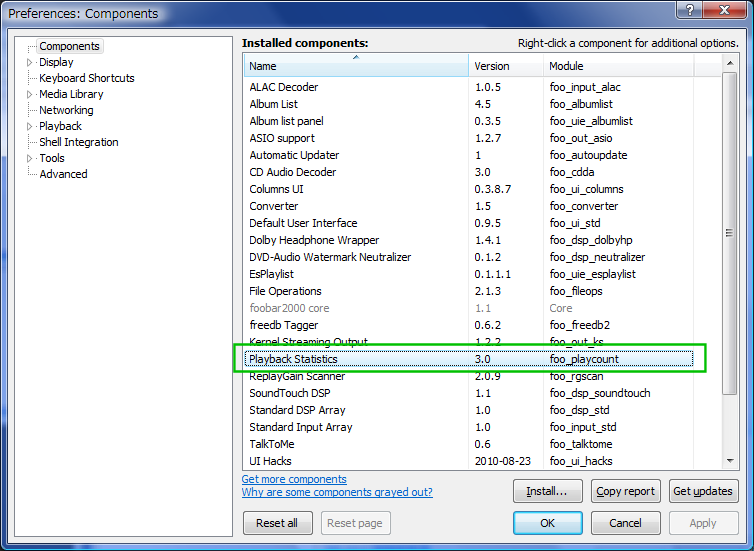The width and height of the screenshot is (754, 551).
Task: Open Keyboard Shortcuts preferences
Action: pos(87,78)
